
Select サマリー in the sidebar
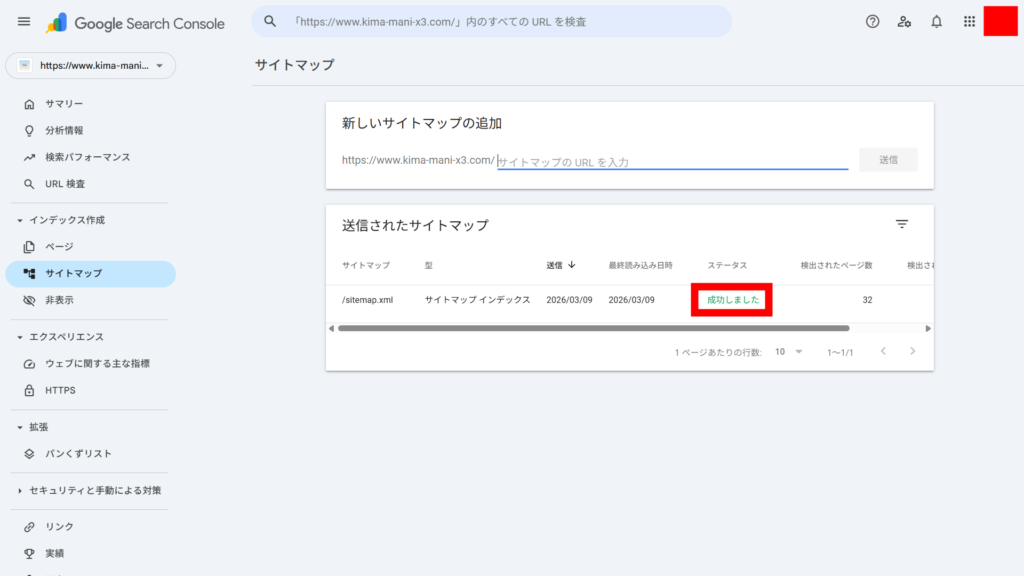pos(64,103)
